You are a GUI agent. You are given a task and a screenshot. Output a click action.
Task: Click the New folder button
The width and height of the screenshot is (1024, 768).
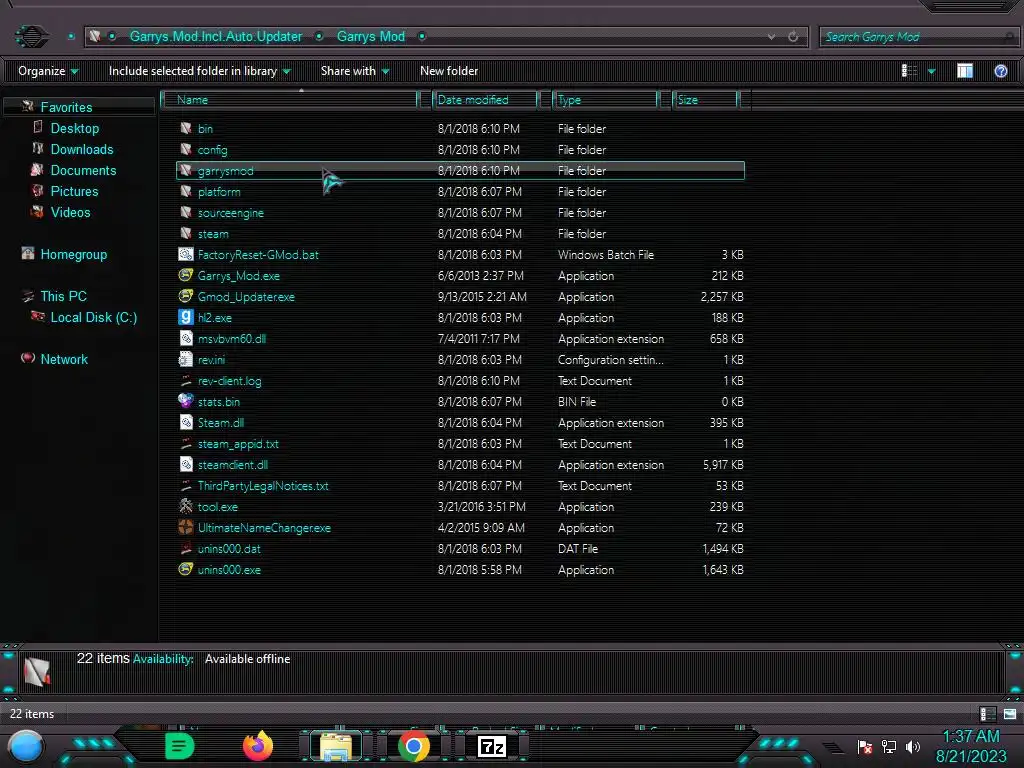[449, 71]
